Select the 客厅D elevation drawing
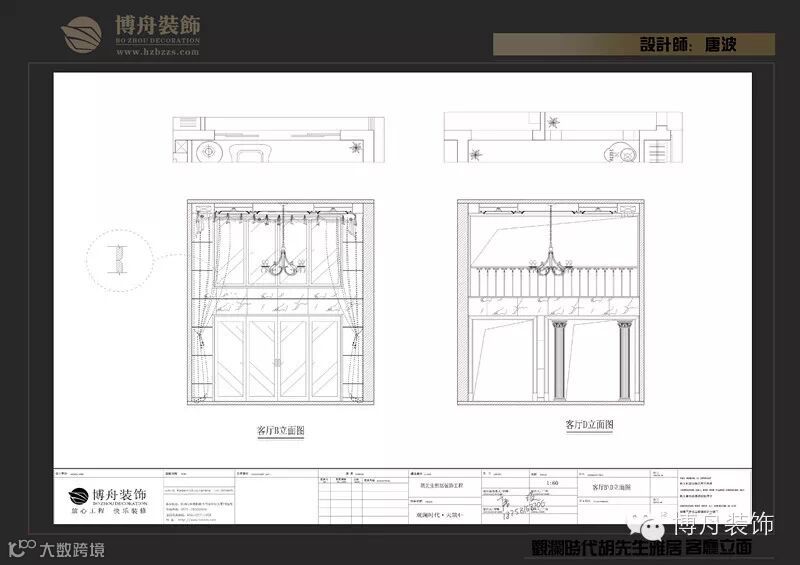Image resolution: width=800 pixels, height=565 pixels. (551, 302)
